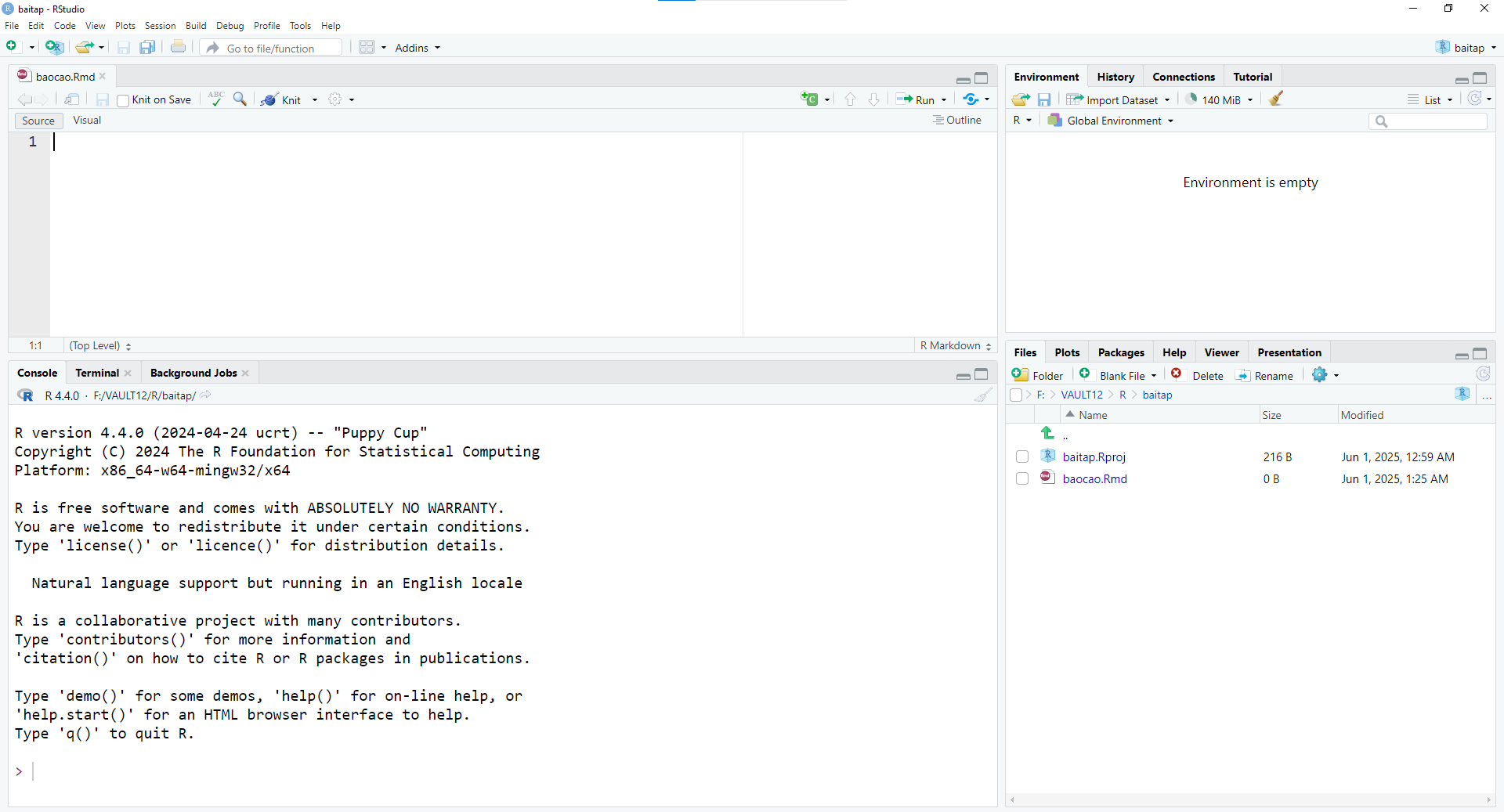Expand Knit options dropdown arrow

pyautogui.click(x=315, y=99)
